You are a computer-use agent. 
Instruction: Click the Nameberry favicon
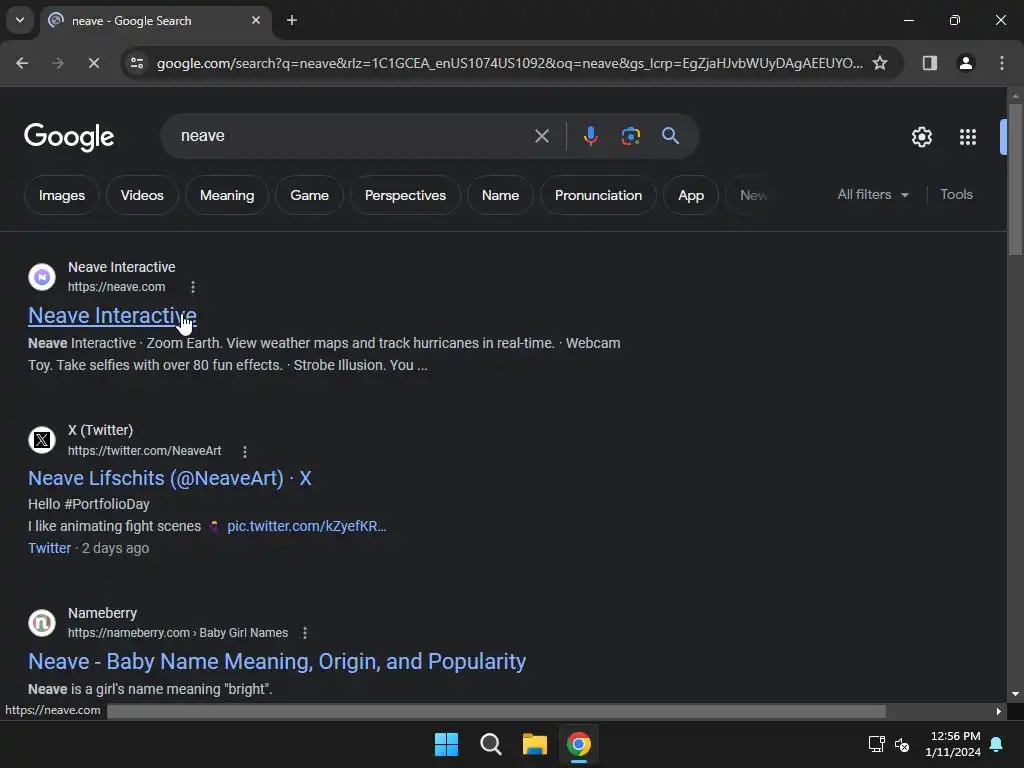42,622
